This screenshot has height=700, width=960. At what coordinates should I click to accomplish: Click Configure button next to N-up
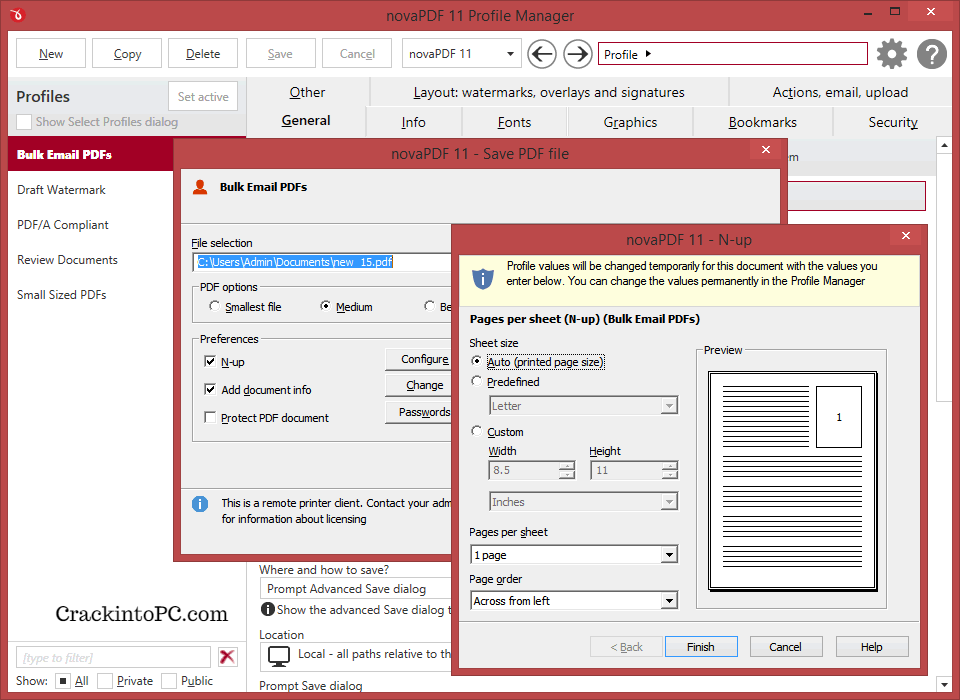click(419, 359)
